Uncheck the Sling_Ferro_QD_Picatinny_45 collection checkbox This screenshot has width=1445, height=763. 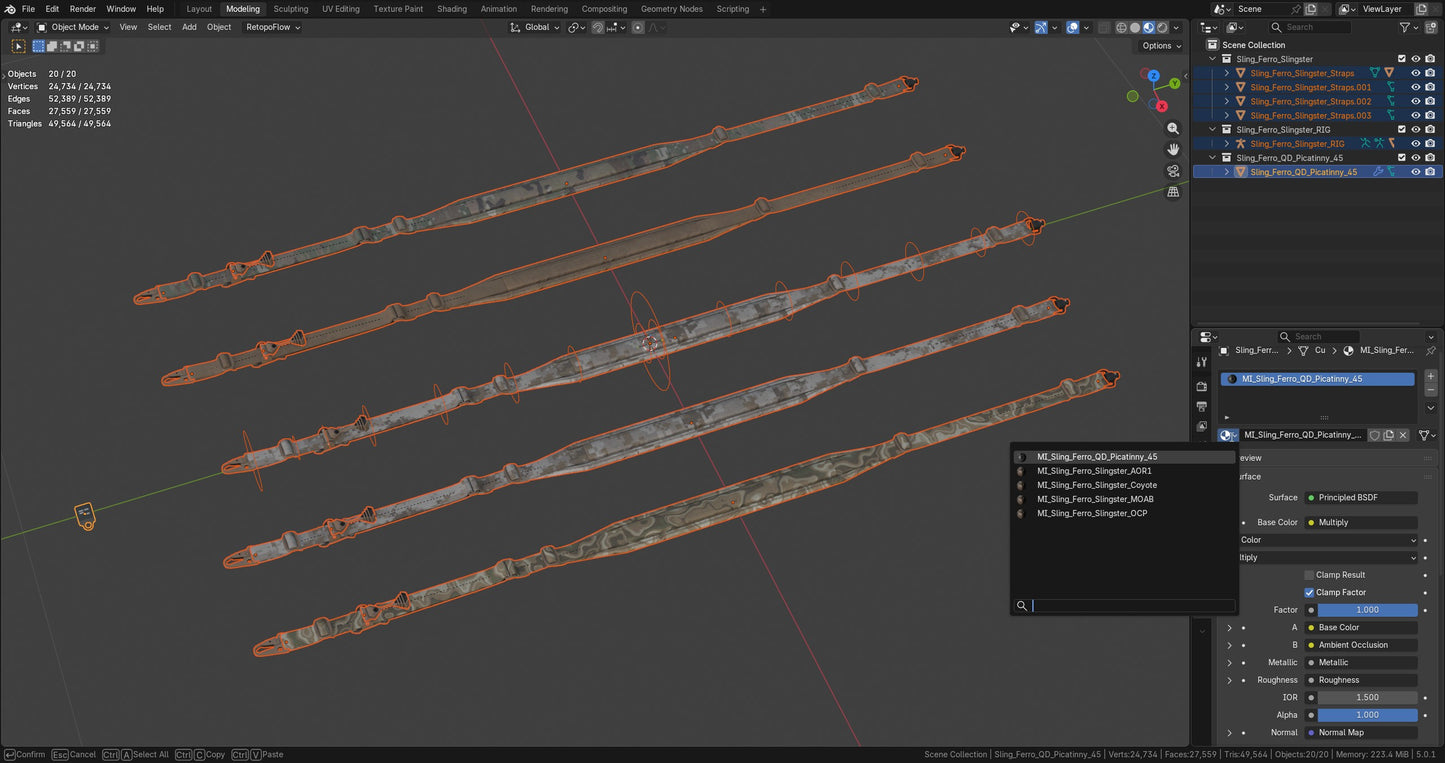1401,158
